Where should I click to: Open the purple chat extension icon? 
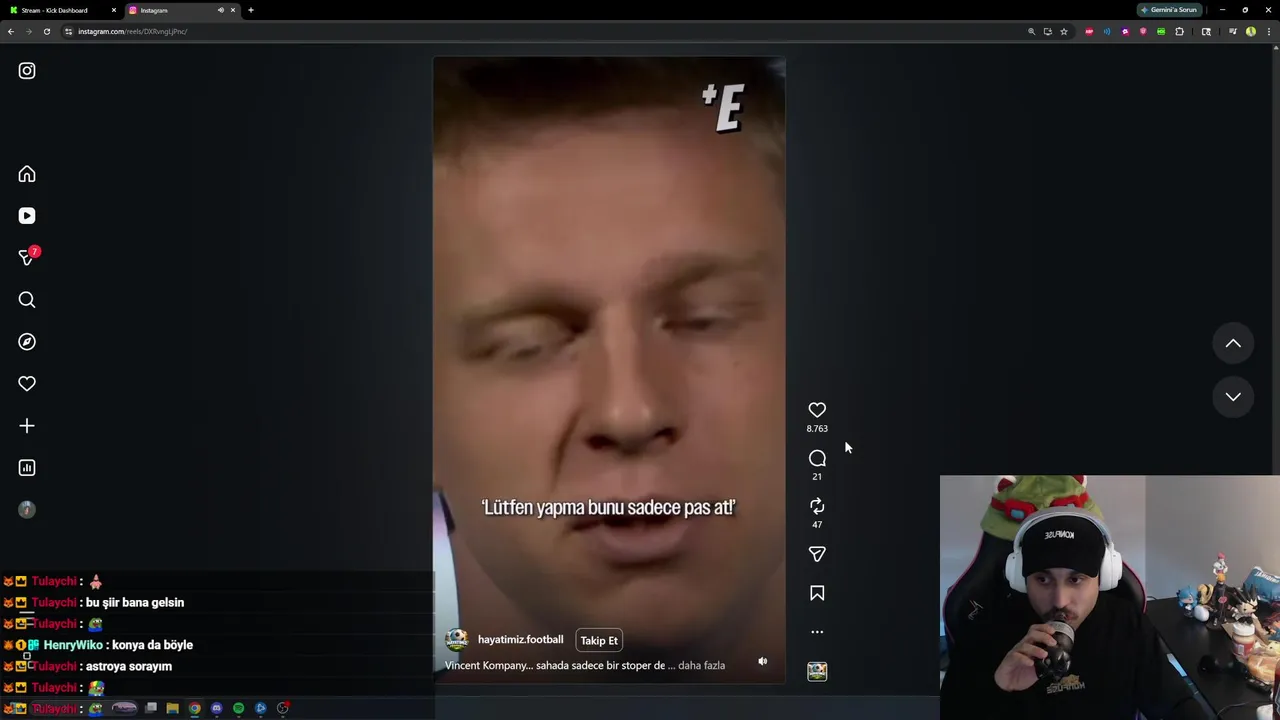pyautogui.click(x=1125, y=31)
